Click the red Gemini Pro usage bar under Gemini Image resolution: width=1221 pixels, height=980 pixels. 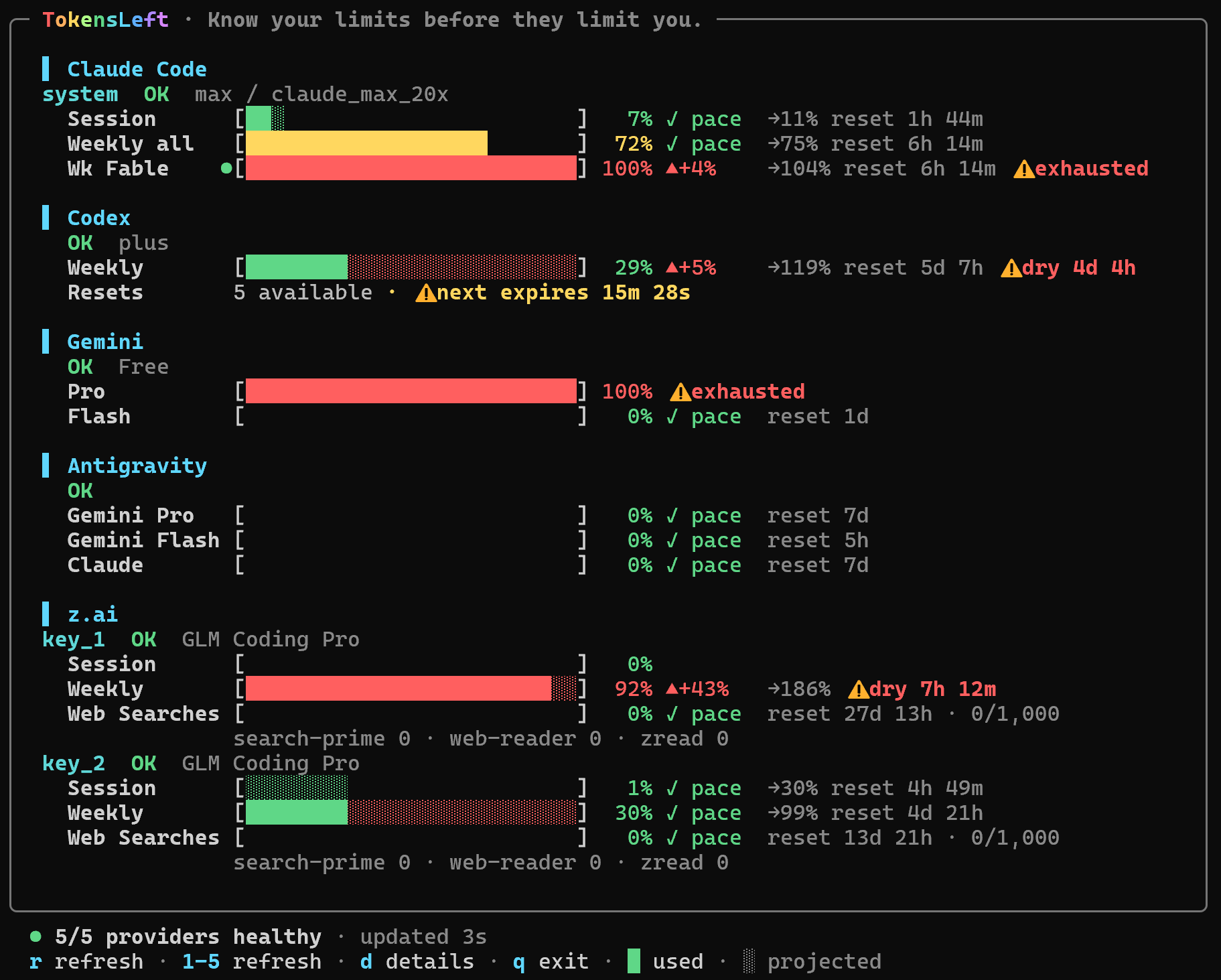pos(411,392)
